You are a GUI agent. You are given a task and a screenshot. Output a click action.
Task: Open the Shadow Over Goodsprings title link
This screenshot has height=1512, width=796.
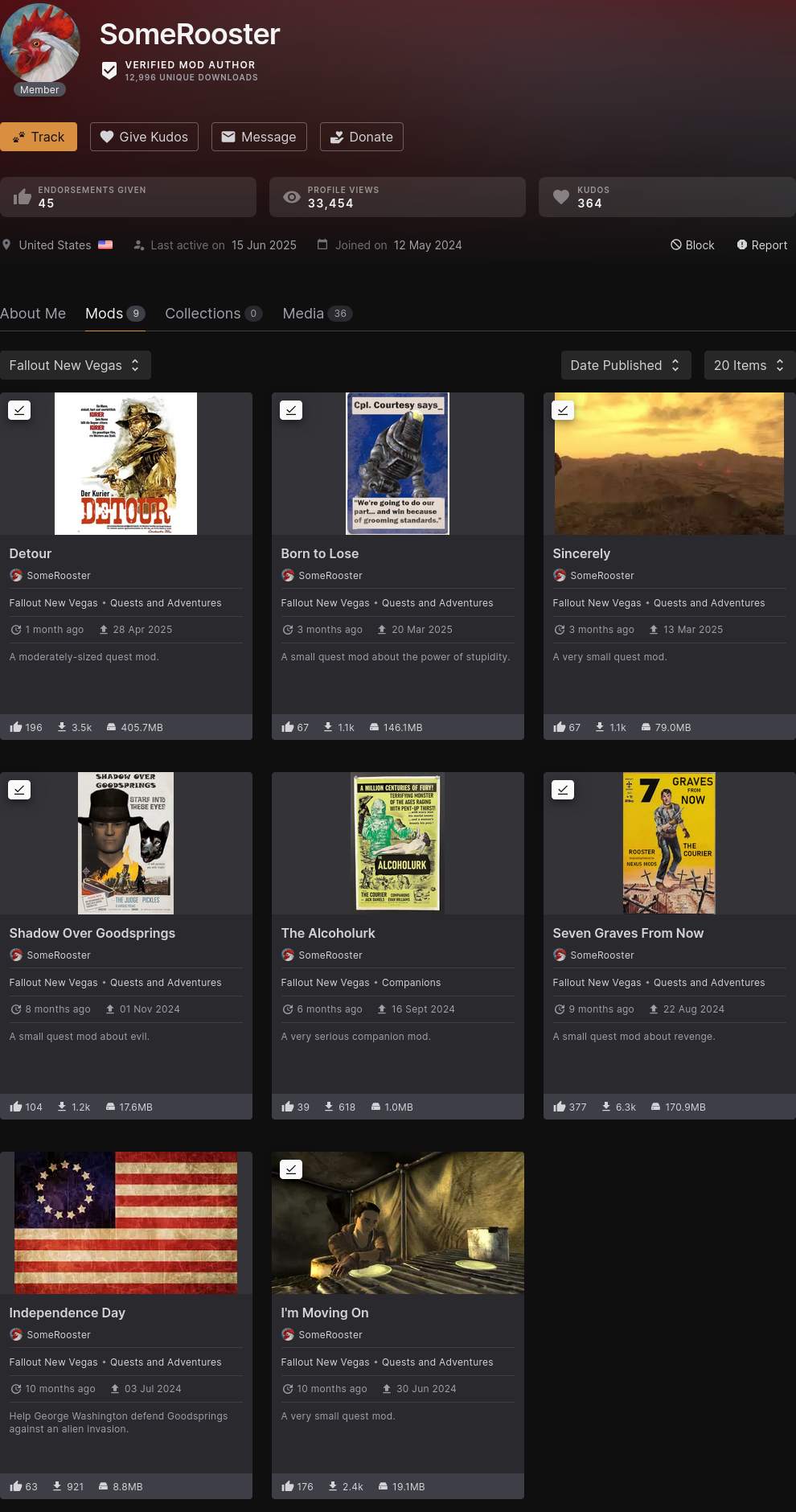point(92,933)
